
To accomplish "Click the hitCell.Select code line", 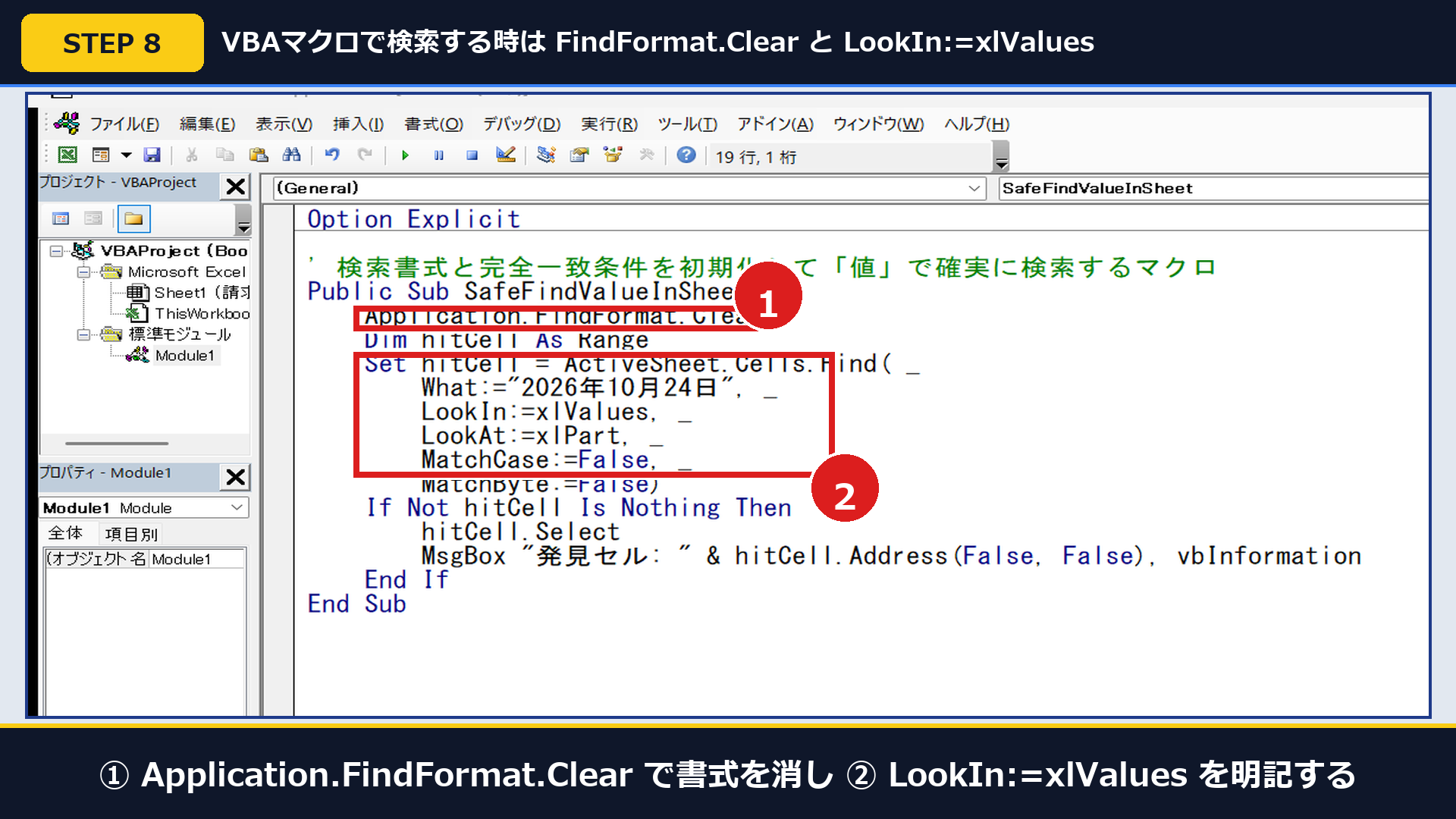I will click(520, 532).
